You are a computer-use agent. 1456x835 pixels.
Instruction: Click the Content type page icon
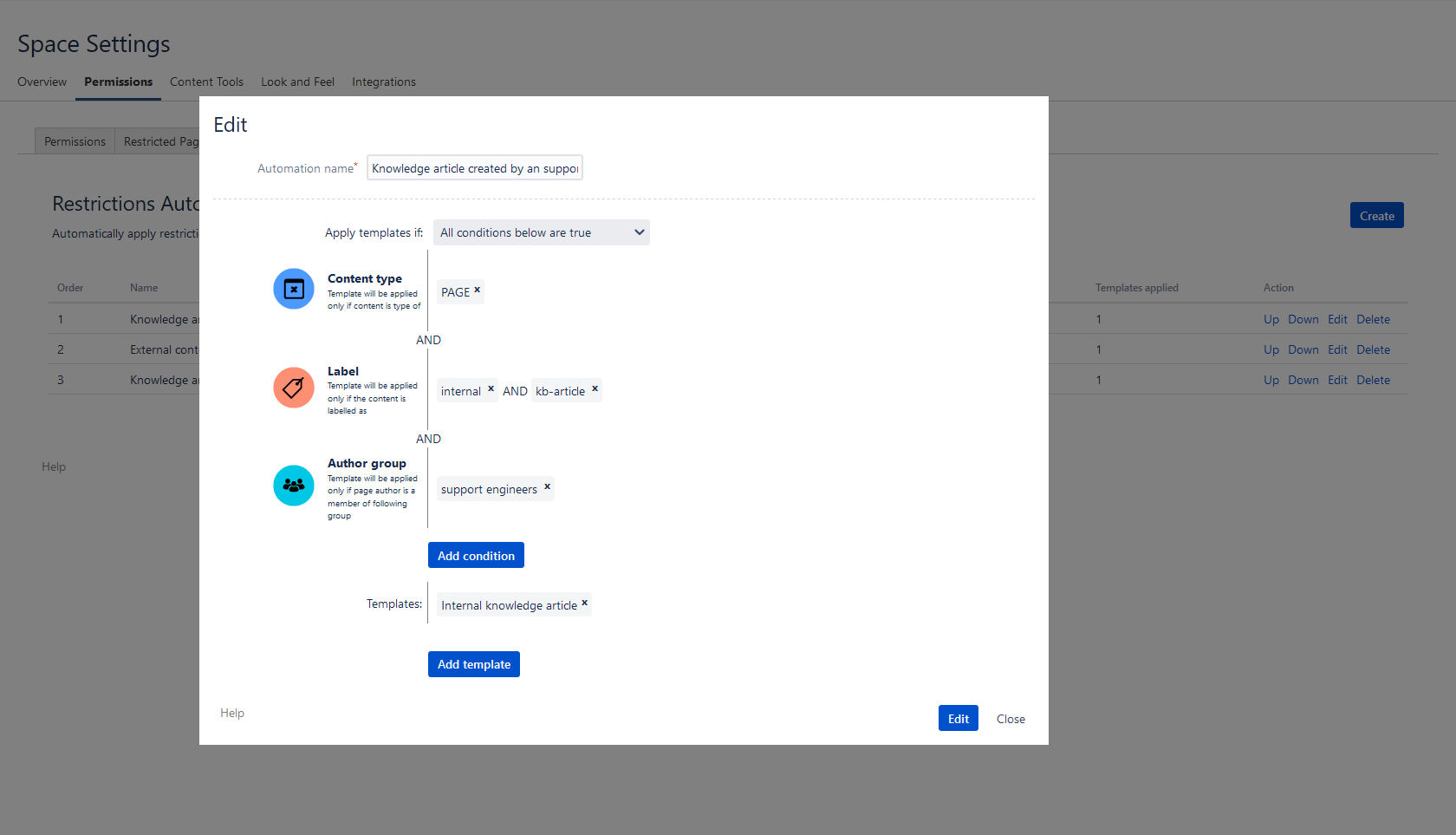pyautogui.click(x=294, y=289)
